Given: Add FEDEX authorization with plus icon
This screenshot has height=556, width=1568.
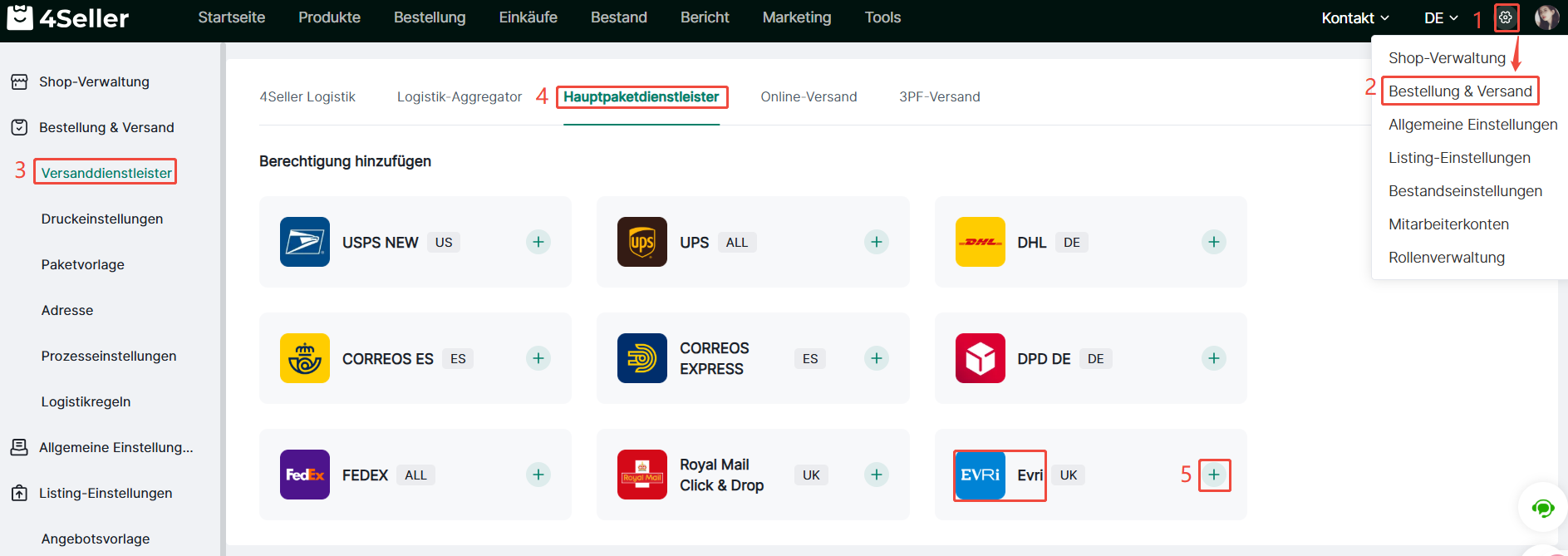Looking at the screenshot, I should (x=538, y=475).
